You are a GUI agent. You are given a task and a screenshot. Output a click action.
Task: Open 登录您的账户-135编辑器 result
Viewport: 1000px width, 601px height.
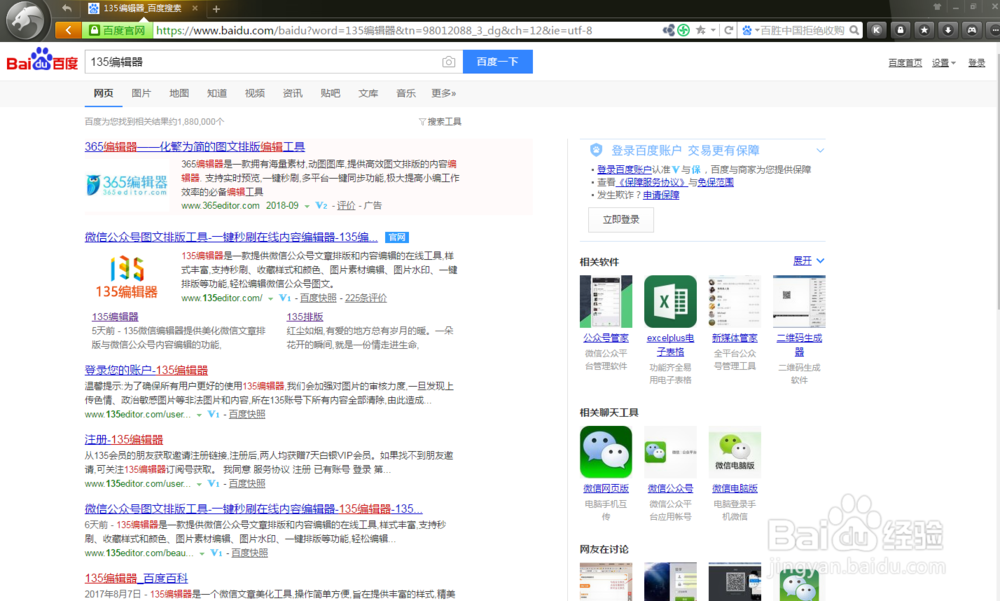[146, 370]
